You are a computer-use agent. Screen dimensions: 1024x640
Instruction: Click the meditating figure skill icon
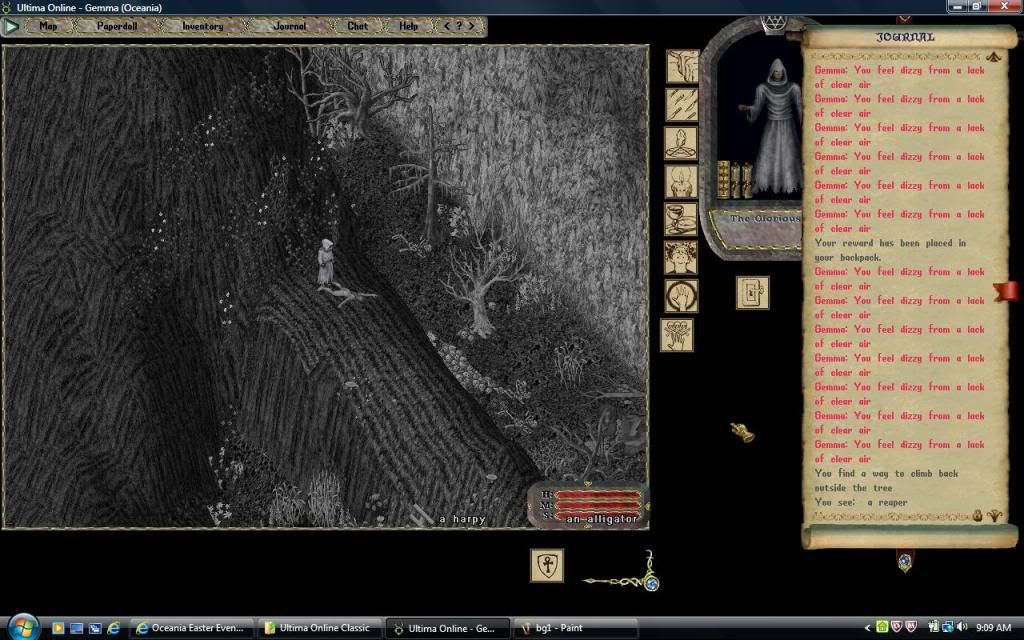coord(681,143)
